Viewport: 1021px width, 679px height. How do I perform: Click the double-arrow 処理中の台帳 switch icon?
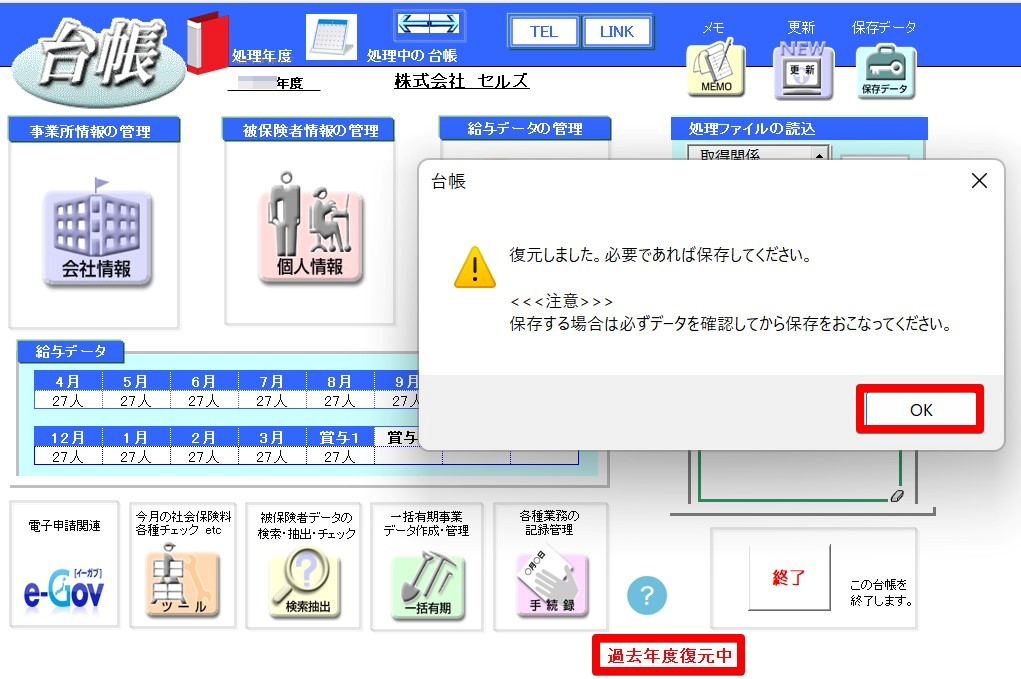pos(429,25)
